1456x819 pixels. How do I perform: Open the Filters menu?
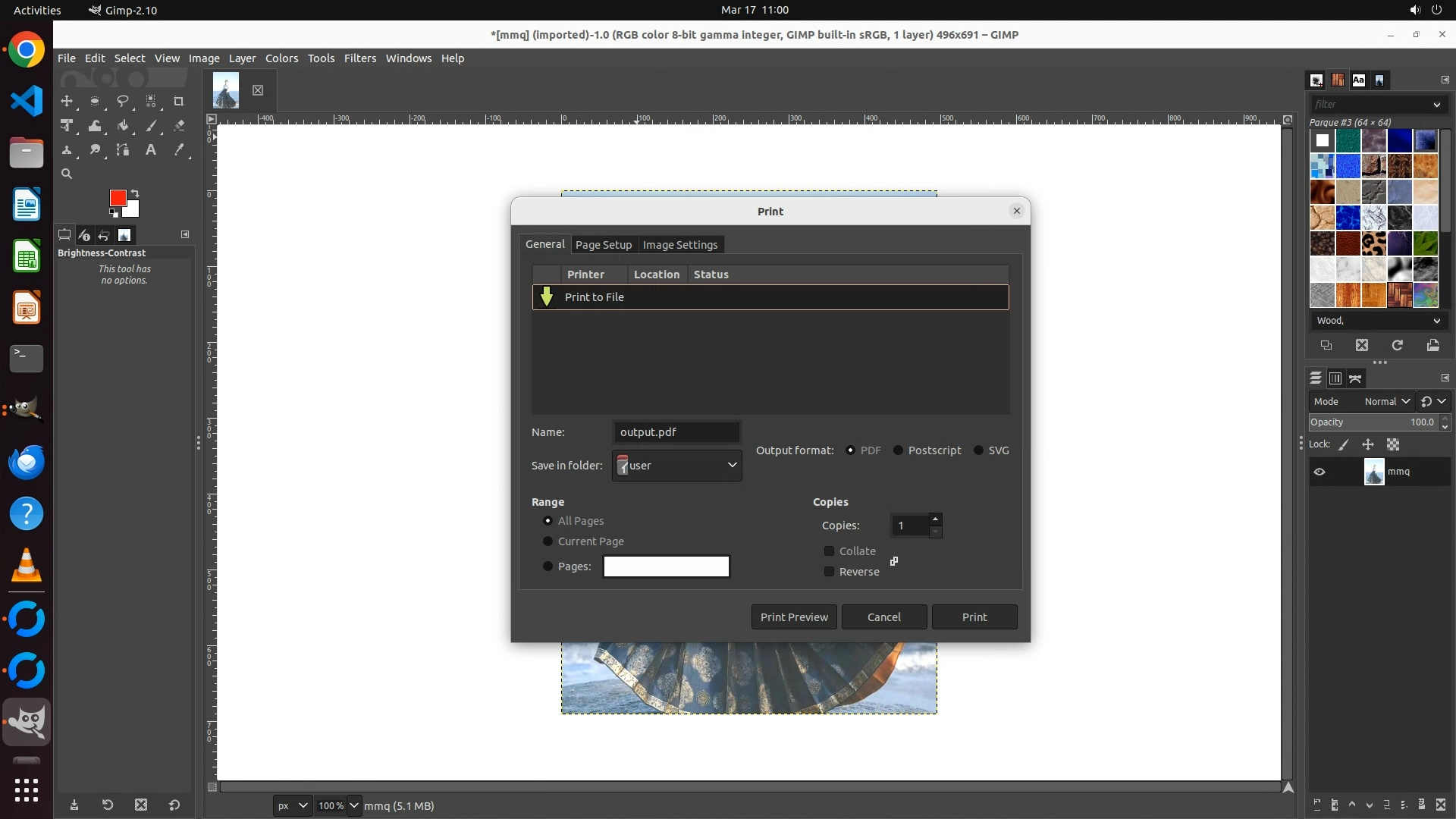coord(359,58)
